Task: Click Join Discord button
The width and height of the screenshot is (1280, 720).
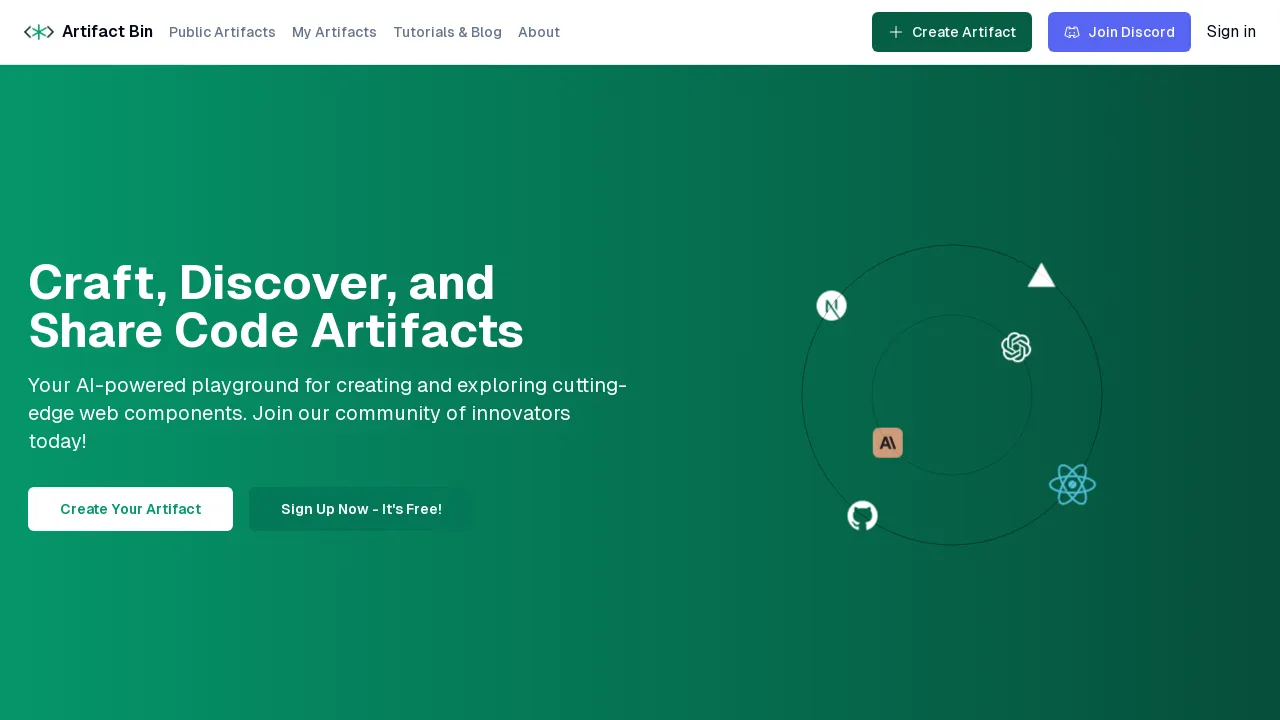Action: pos(1119,32)
